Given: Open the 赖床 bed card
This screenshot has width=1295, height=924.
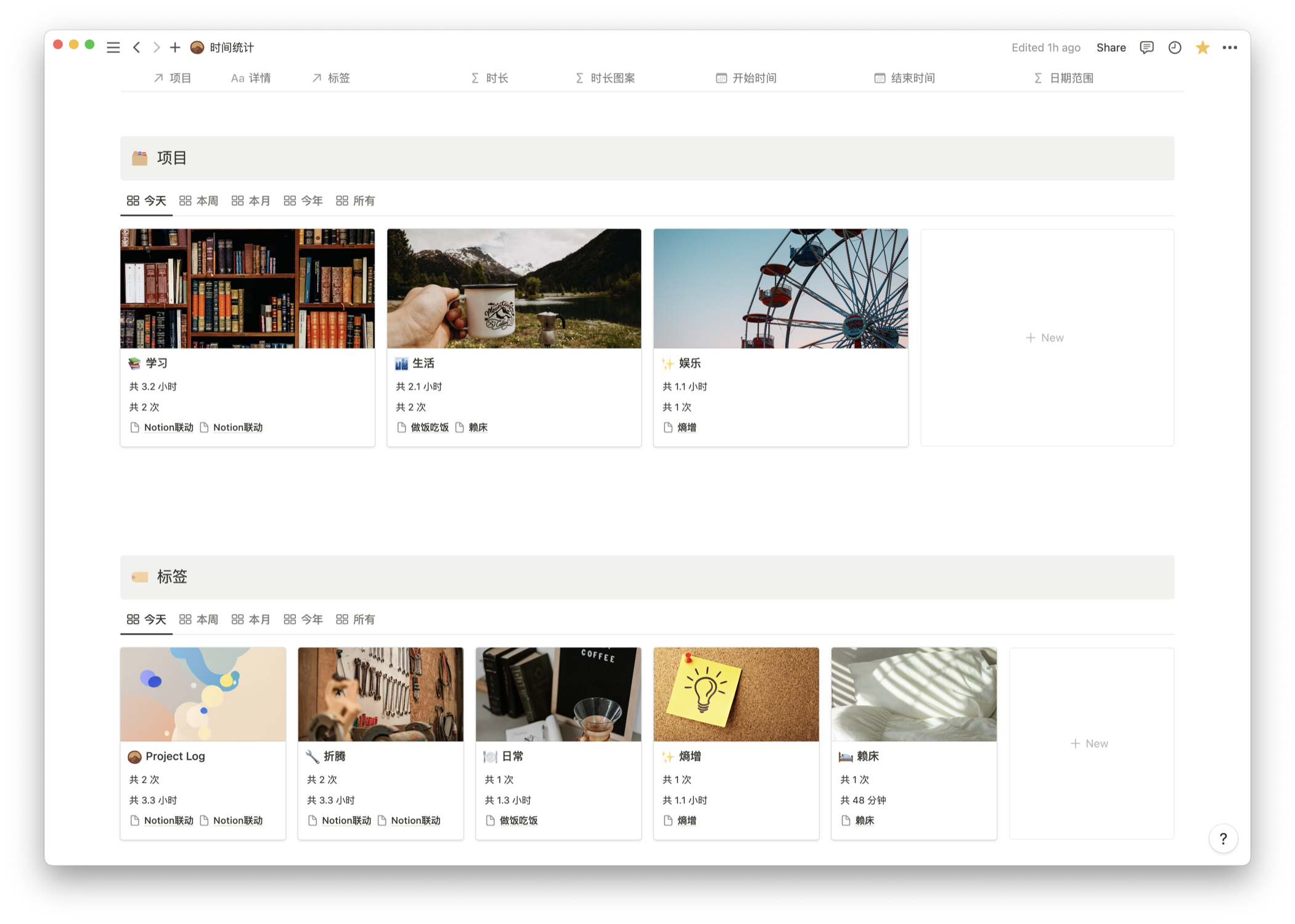Looking at the screenshot, I should (913, 695).
